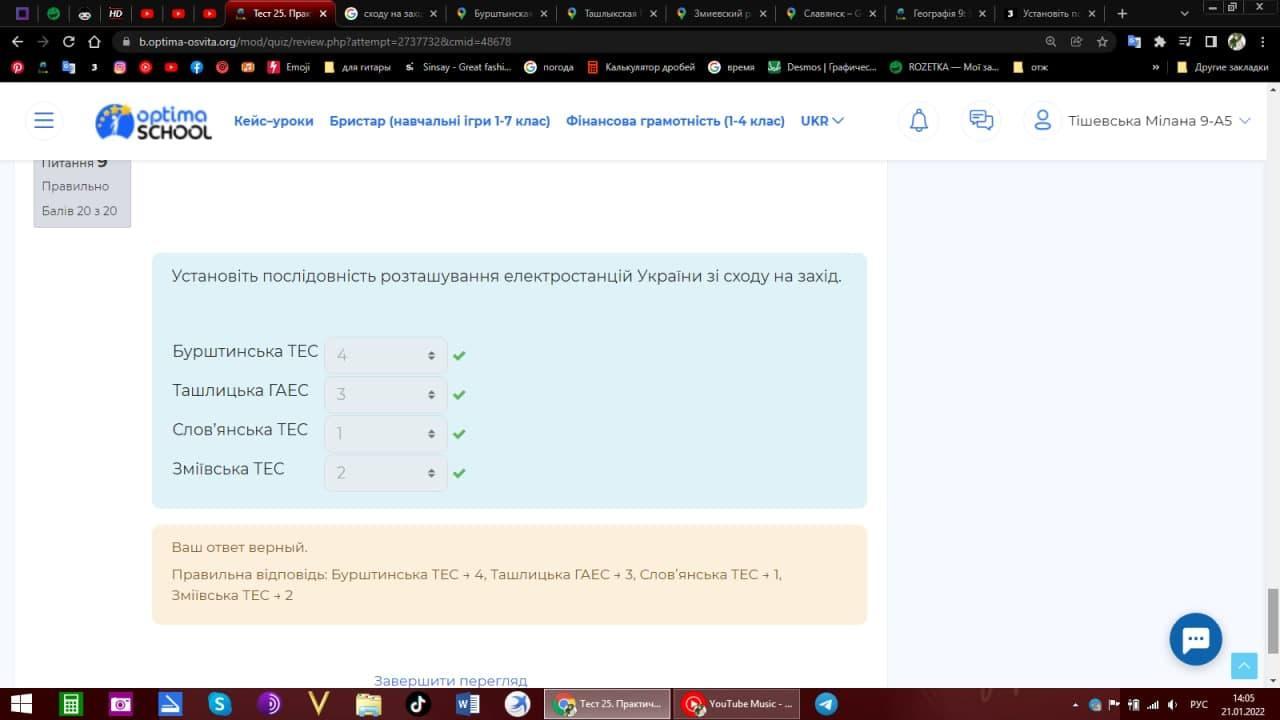Expand the UKR language selector
Image resolution: width=1280 pixels, height=720 pixels.
(x=822, y=121)
